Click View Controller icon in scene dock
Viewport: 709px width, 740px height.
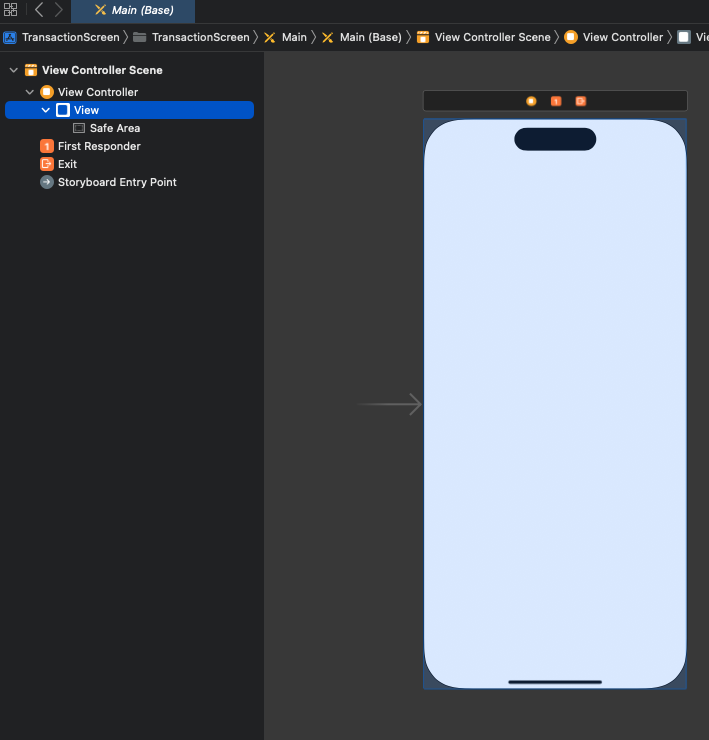coord(531,101)
